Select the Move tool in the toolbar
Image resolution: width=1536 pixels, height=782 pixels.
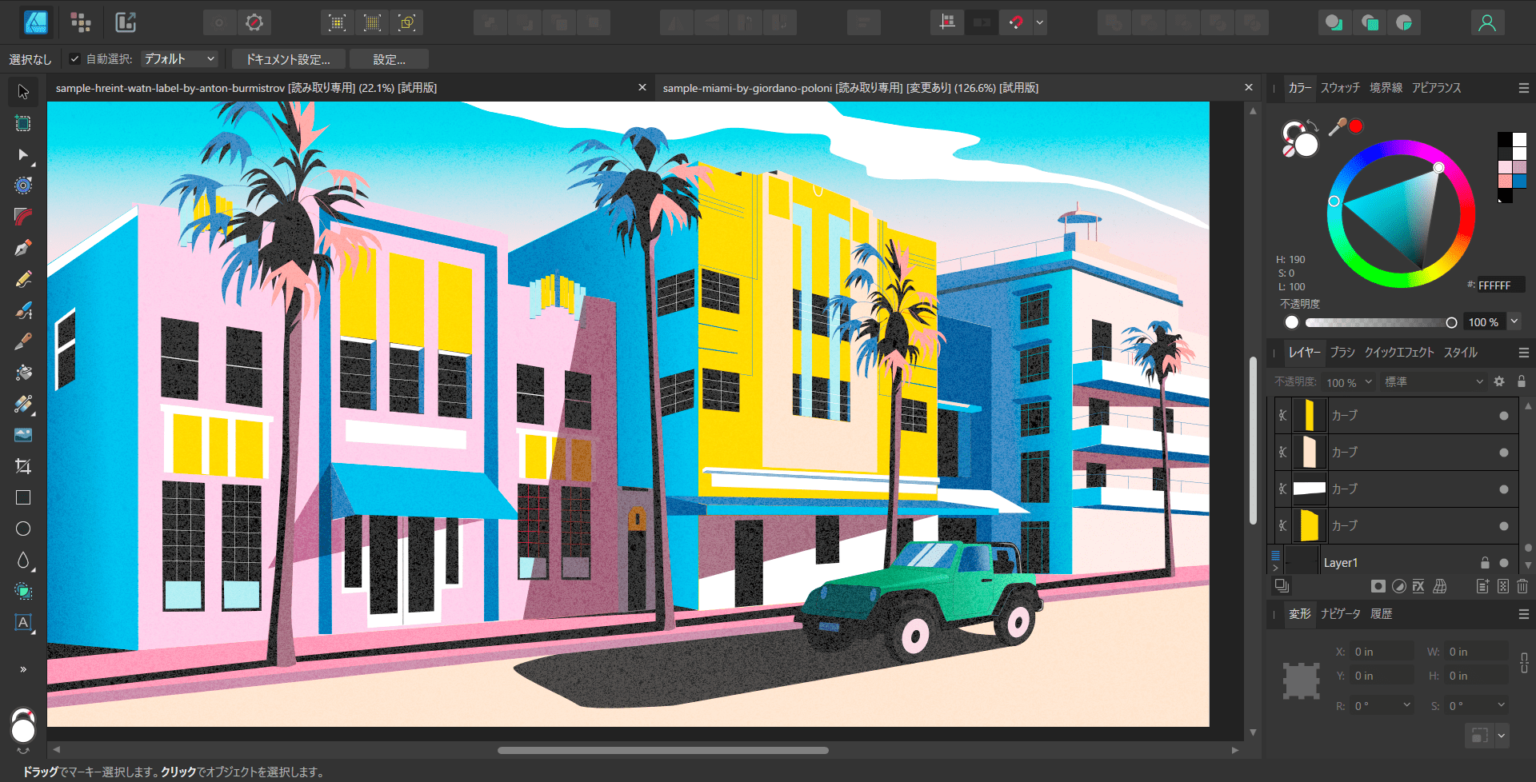pos(22,91)
